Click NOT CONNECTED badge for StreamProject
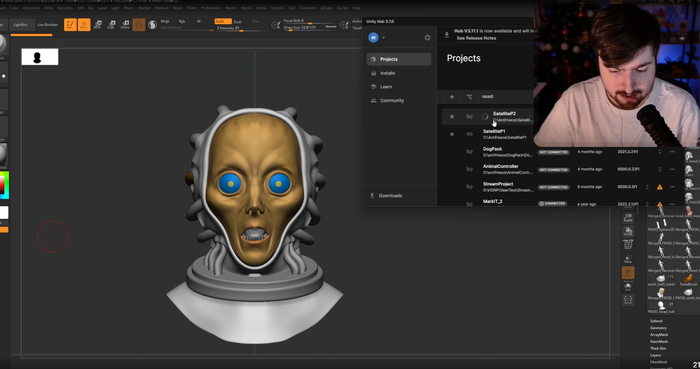 click(x=554, y=187)
